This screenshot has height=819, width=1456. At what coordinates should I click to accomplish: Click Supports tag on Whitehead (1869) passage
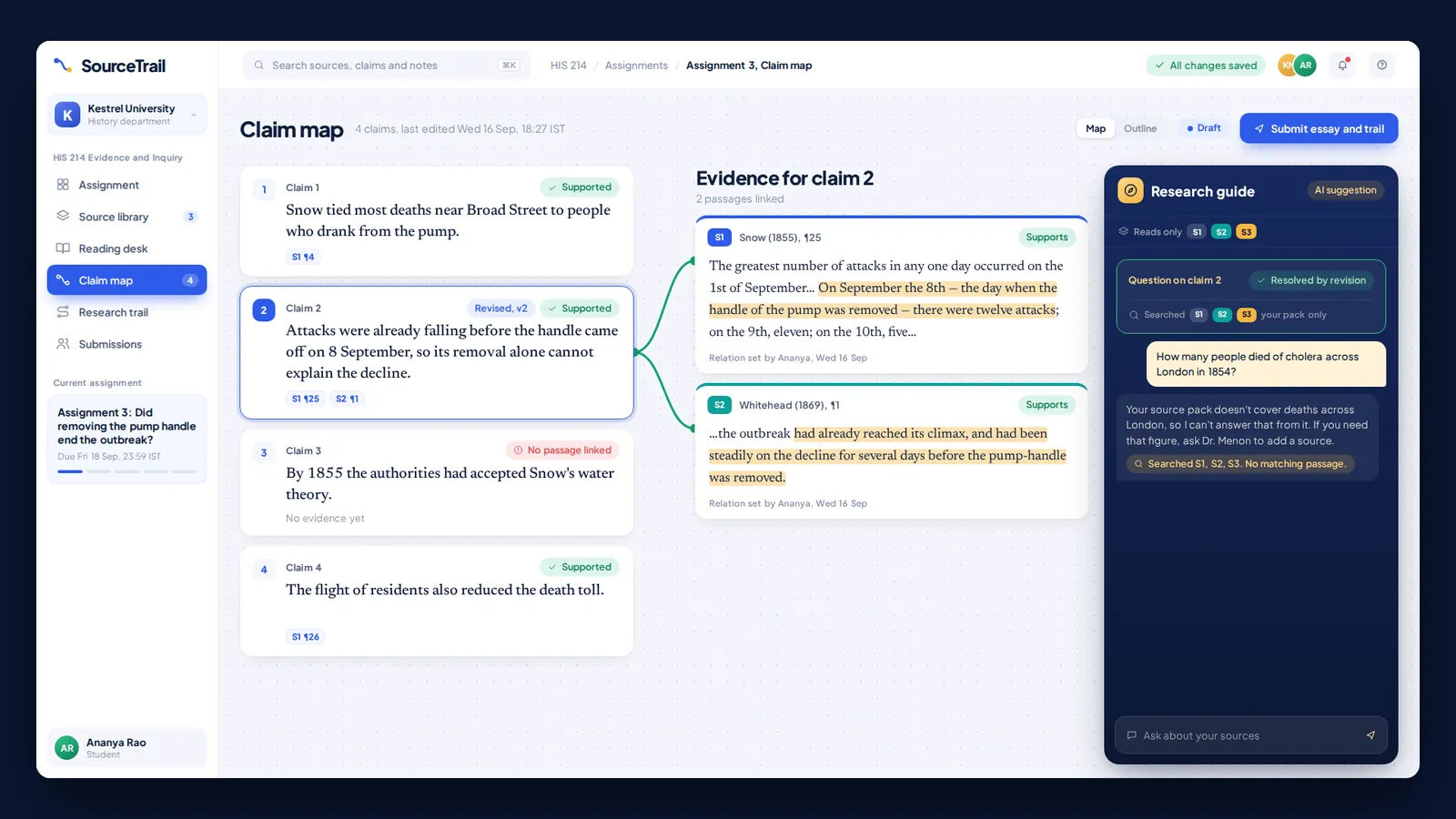(x=1046, y=405)
